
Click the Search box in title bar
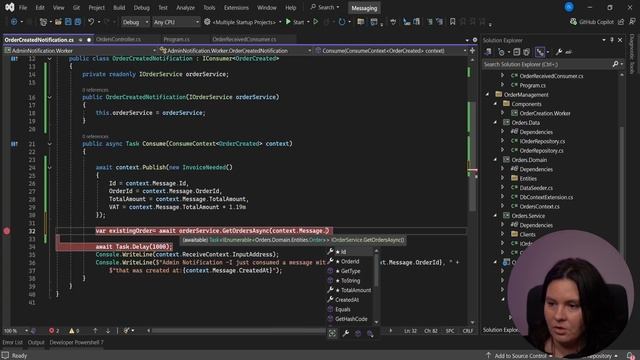pos(325,7)
